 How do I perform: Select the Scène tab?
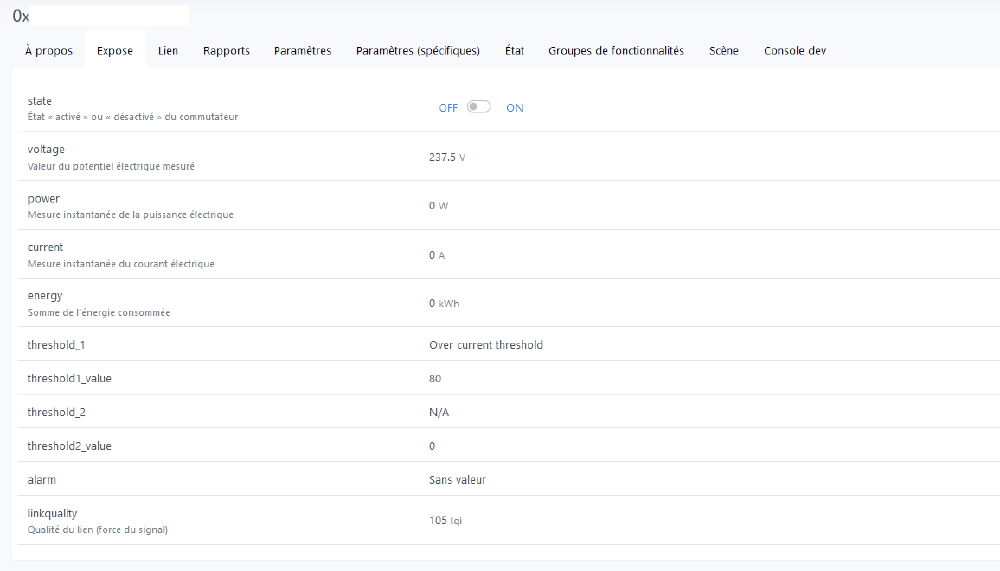coord(724,51)
